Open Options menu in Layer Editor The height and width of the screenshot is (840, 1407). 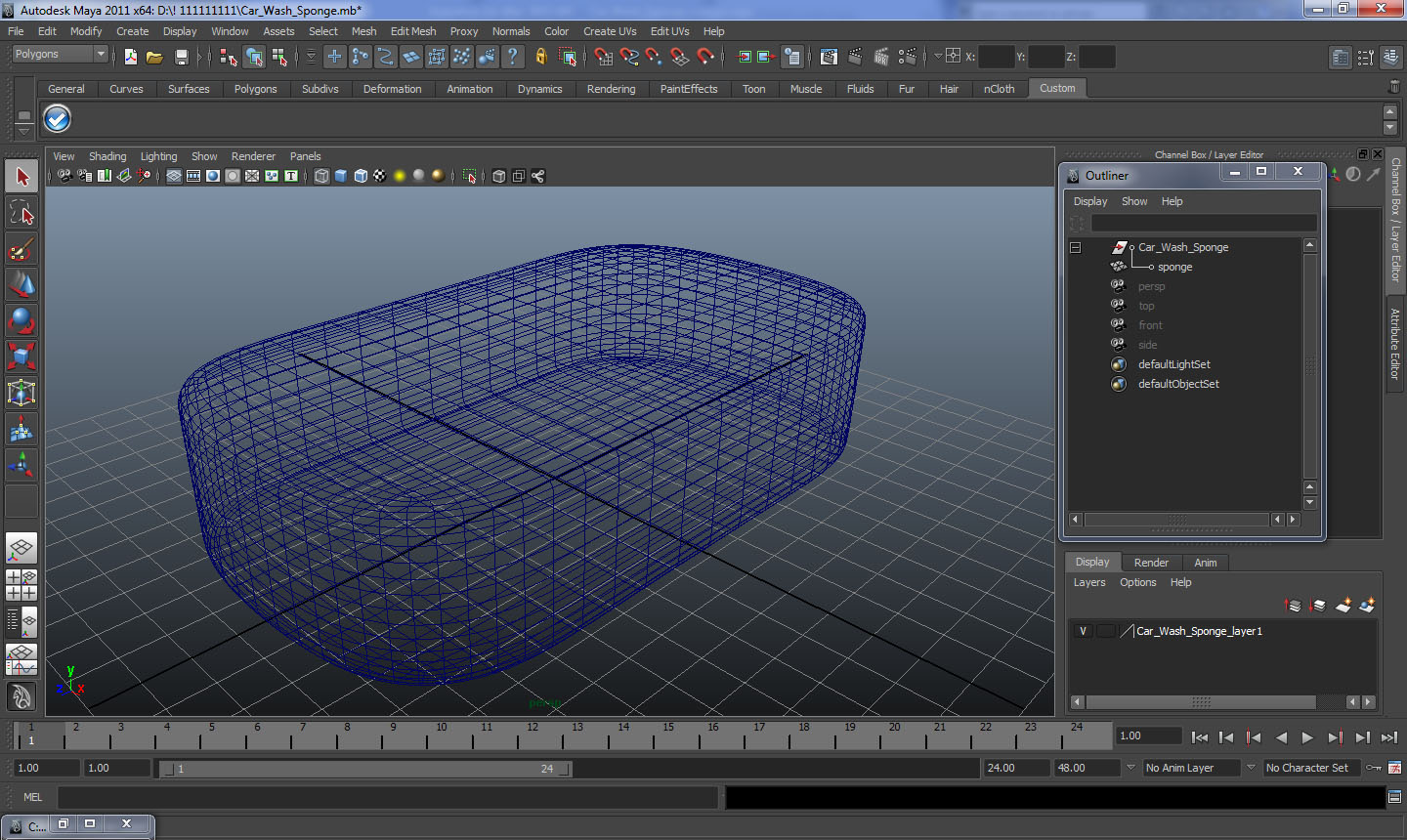(x=1137, y=582)
